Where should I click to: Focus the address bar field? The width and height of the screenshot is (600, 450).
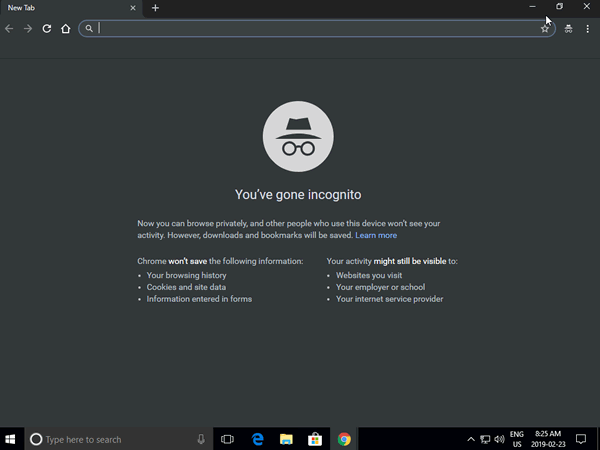317,28
